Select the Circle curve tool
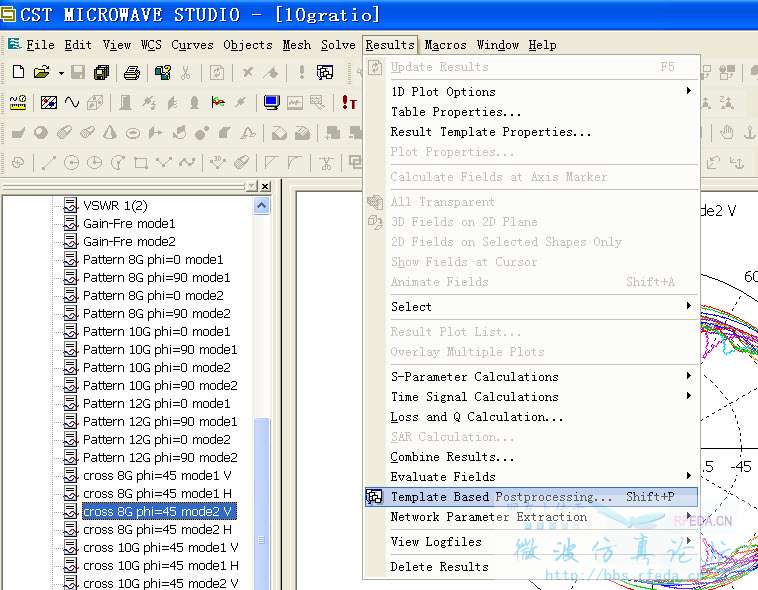This screenshot has width=758, height=590. pos(72,162)
